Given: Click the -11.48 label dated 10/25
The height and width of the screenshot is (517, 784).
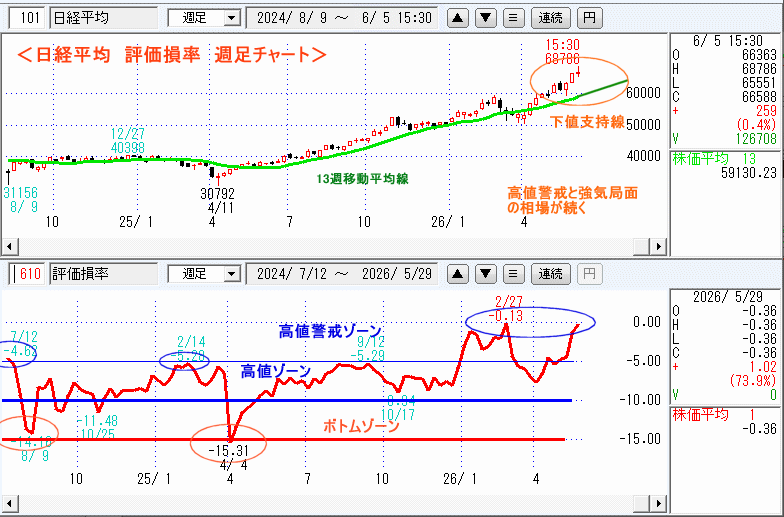Looking at the screenshot, I should click(x=98, y=420).
